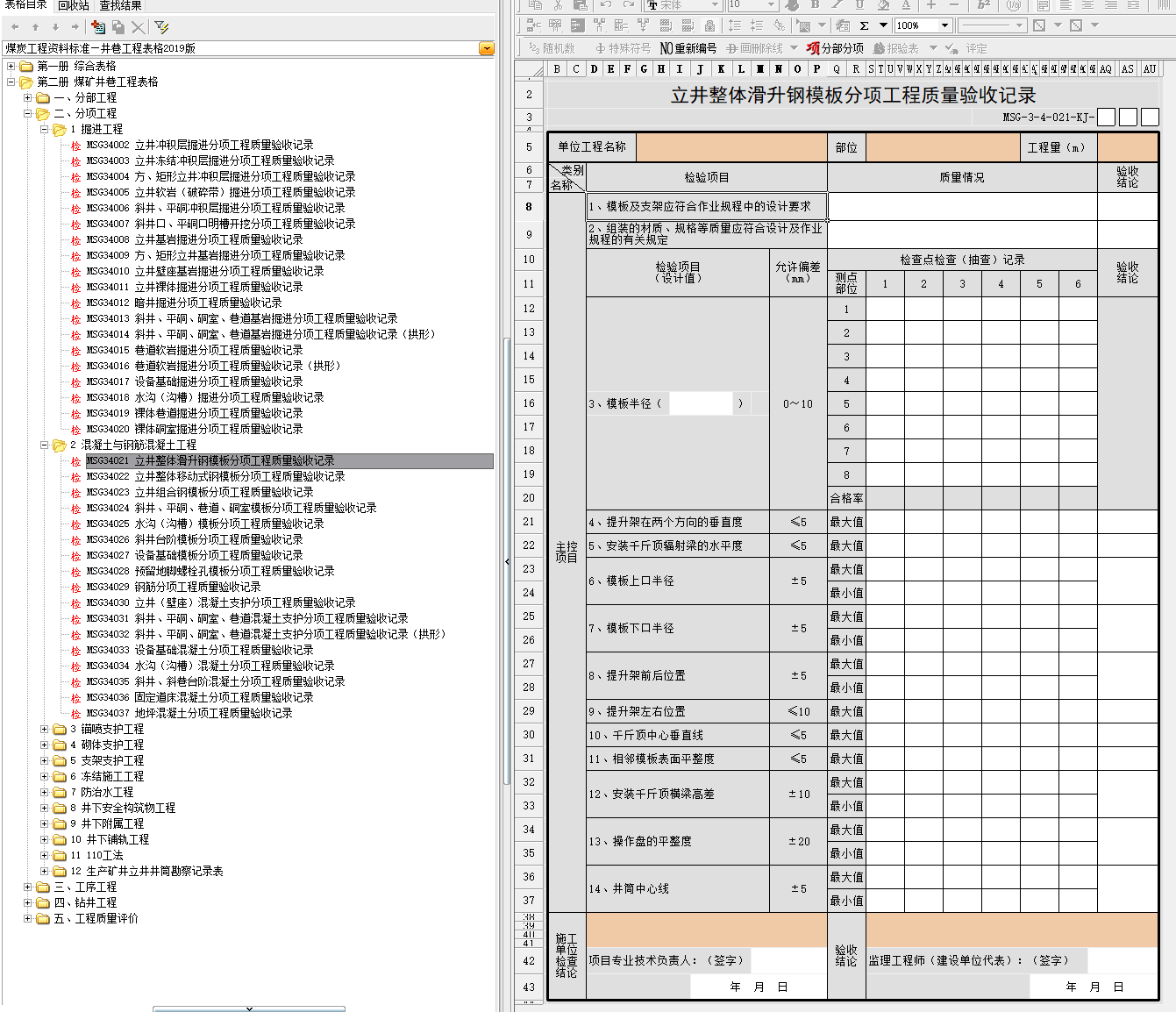Click the first form number box after MSG-3-4-021-KJ-

1107,117
